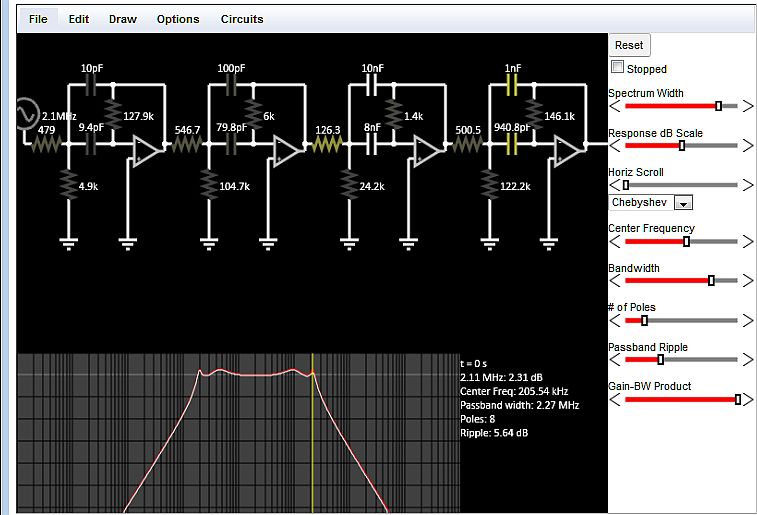Decrease Response dB Scale with left arrow
This screenshot has width=757, height=515.
click(615, 145)
